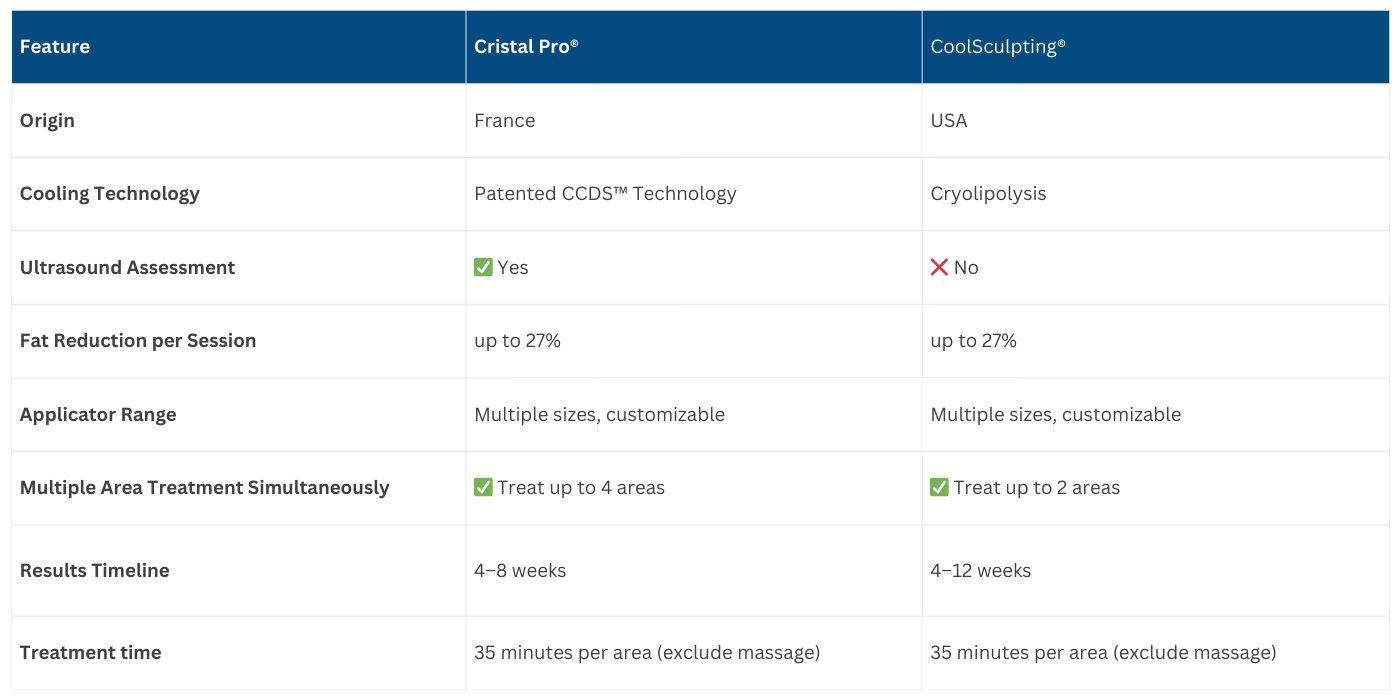Click the Fat Reduction per Session label

pyautogui.click(x=138, y=341)
